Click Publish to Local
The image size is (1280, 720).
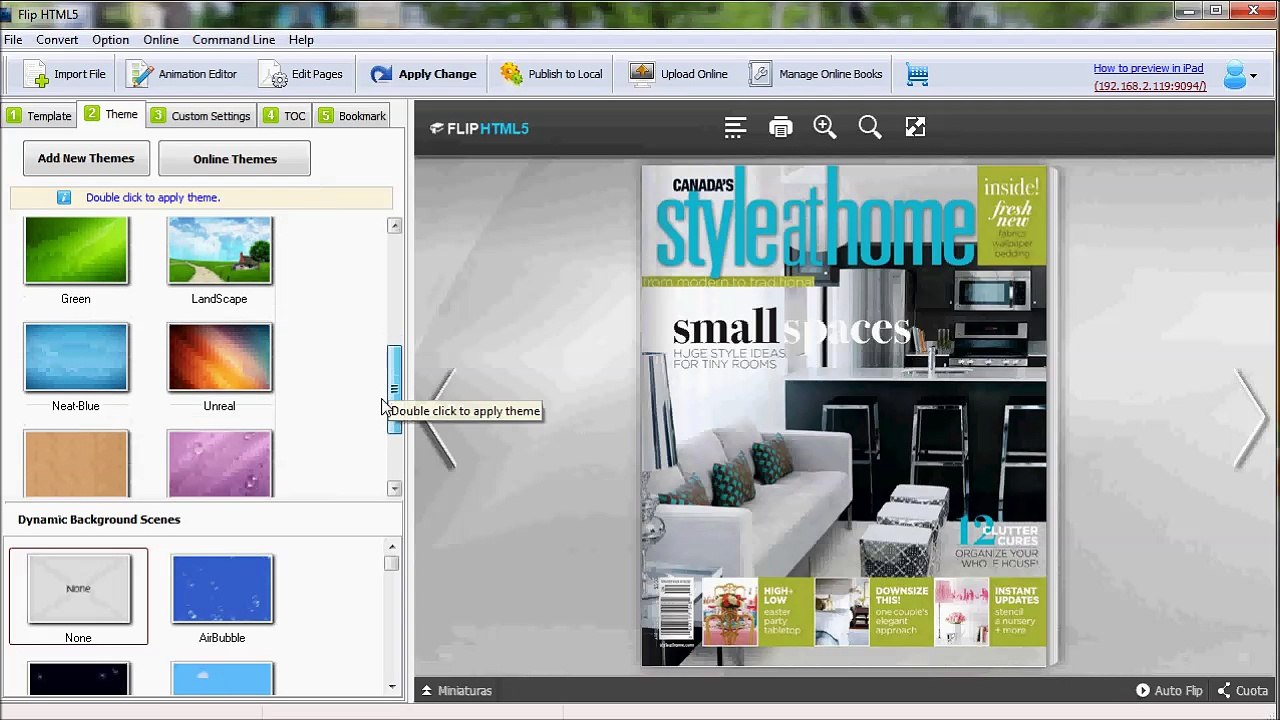[x=551, y=74]
